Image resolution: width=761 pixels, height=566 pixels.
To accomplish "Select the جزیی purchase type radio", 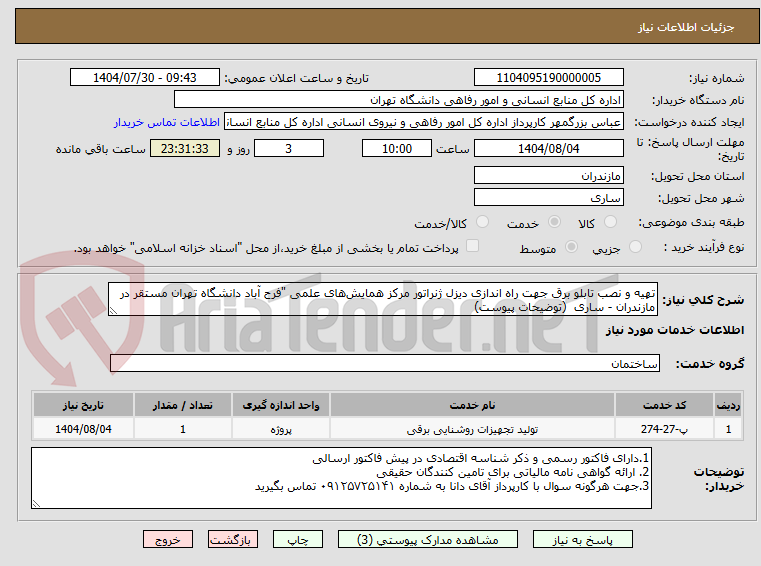I will tap(635, 247).
